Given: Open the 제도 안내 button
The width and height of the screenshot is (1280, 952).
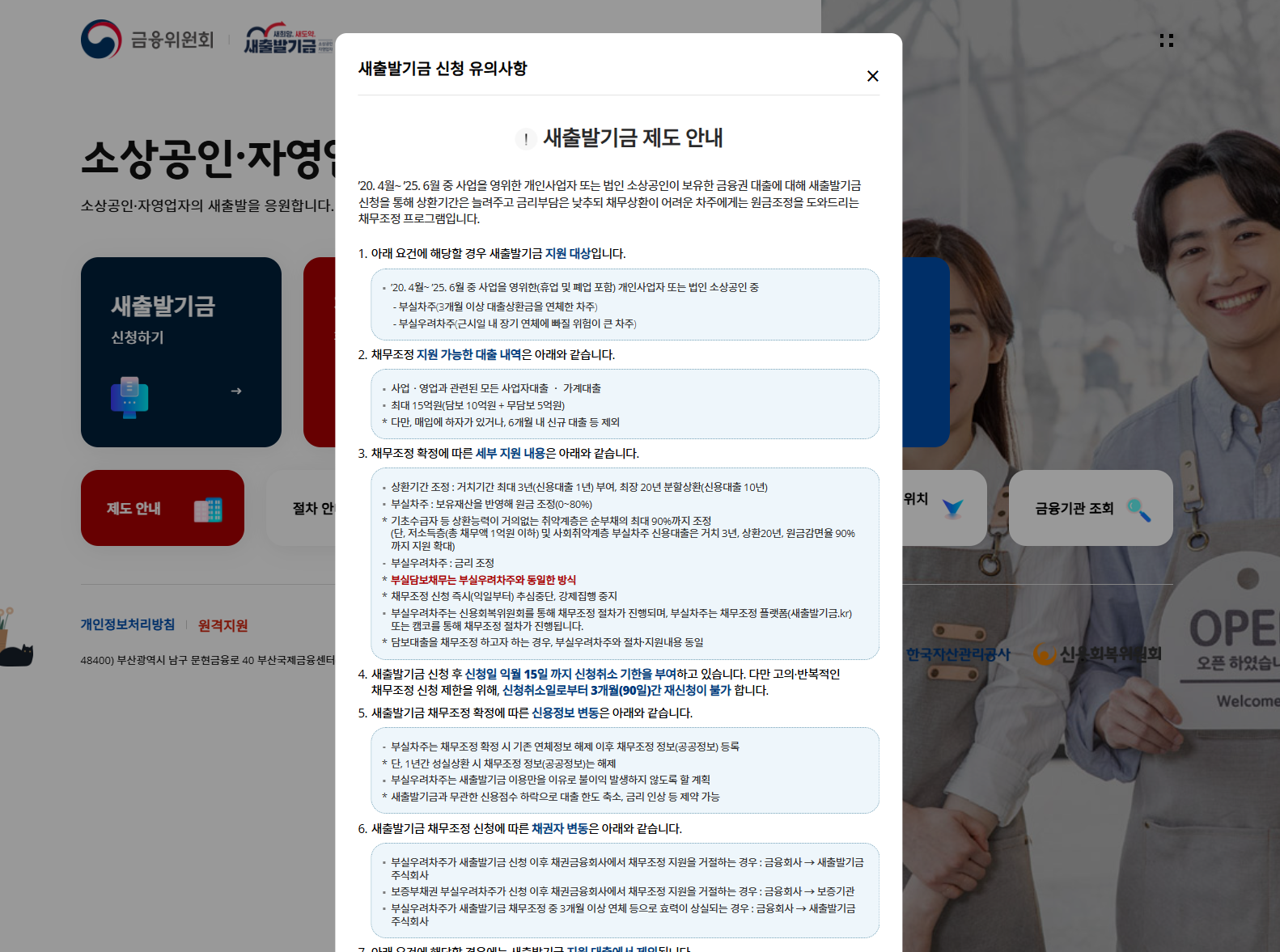Looking at the screenshot, I should click(163, 508).
